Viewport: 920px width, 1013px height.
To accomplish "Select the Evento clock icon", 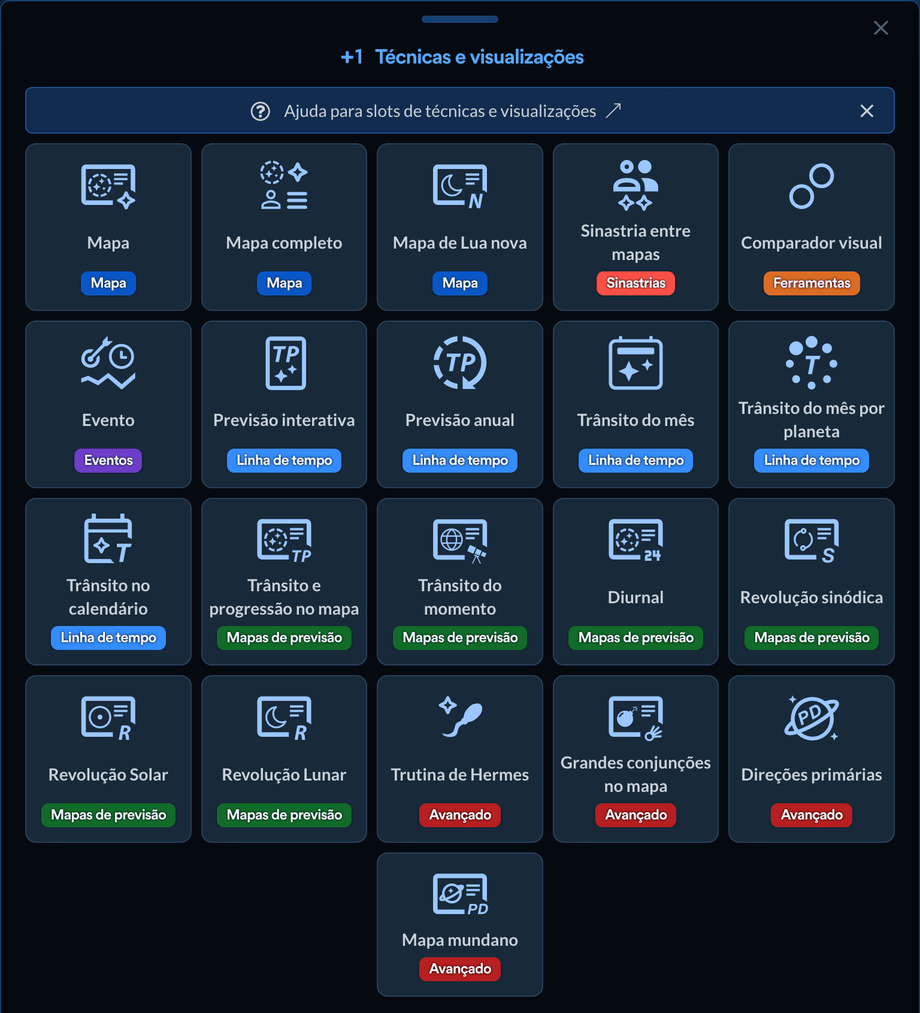I will 108,363.
